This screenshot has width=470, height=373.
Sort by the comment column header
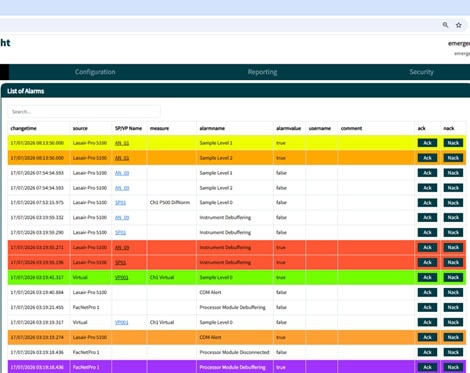(351, 128)
